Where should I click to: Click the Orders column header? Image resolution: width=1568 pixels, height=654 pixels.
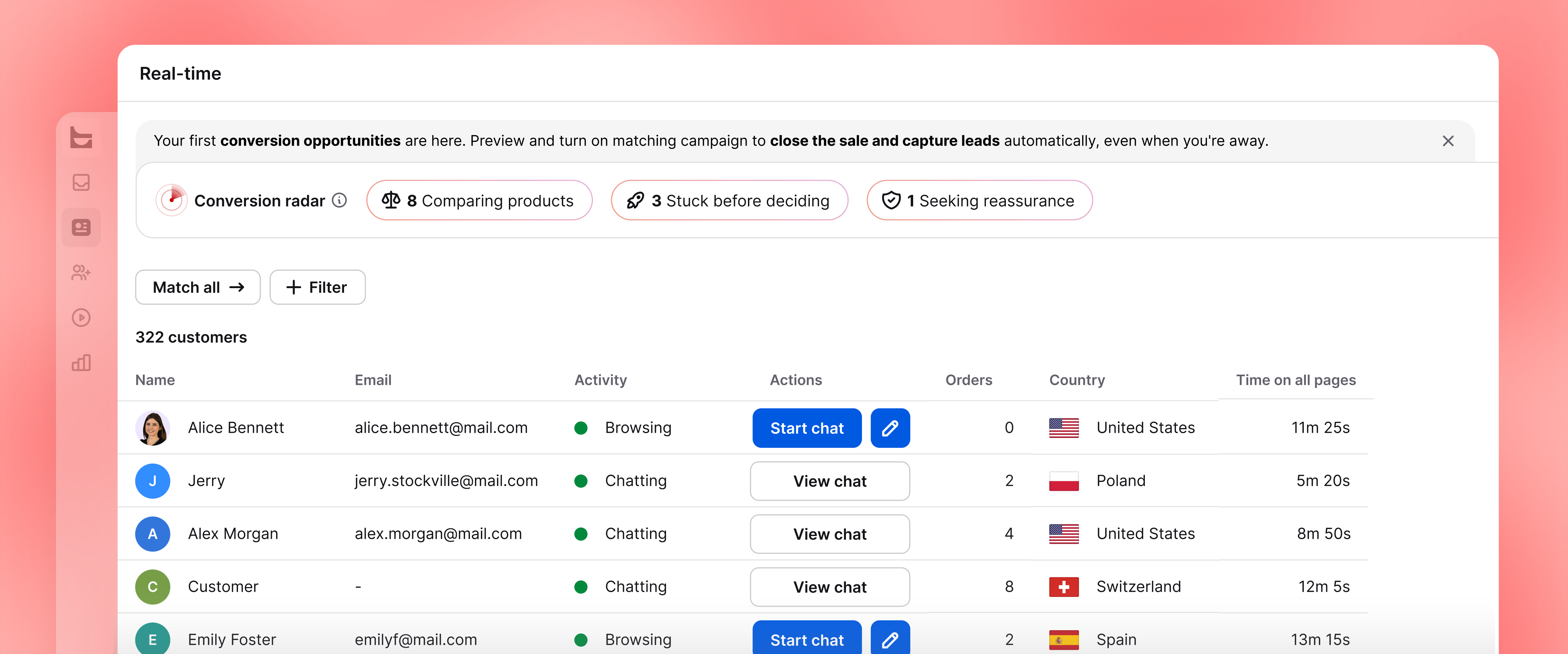point(968,380)
